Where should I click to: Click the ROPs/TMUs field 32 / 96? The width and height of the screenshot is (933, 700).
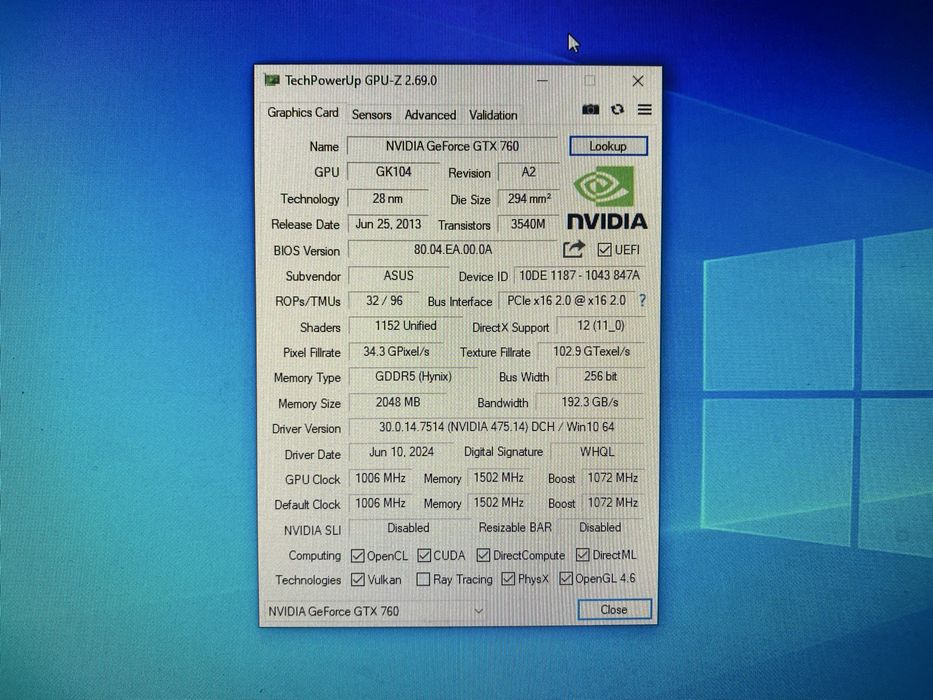[384, 301]
